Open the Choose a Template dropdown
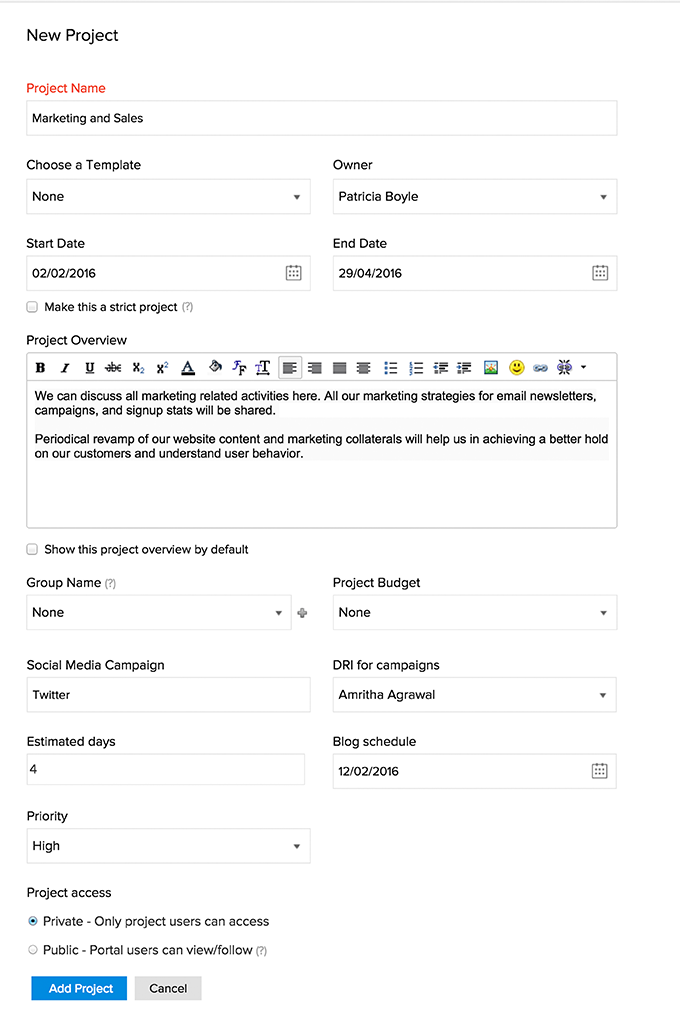The width and height of the screenshot is (680, 1027). tap(168, 197)
